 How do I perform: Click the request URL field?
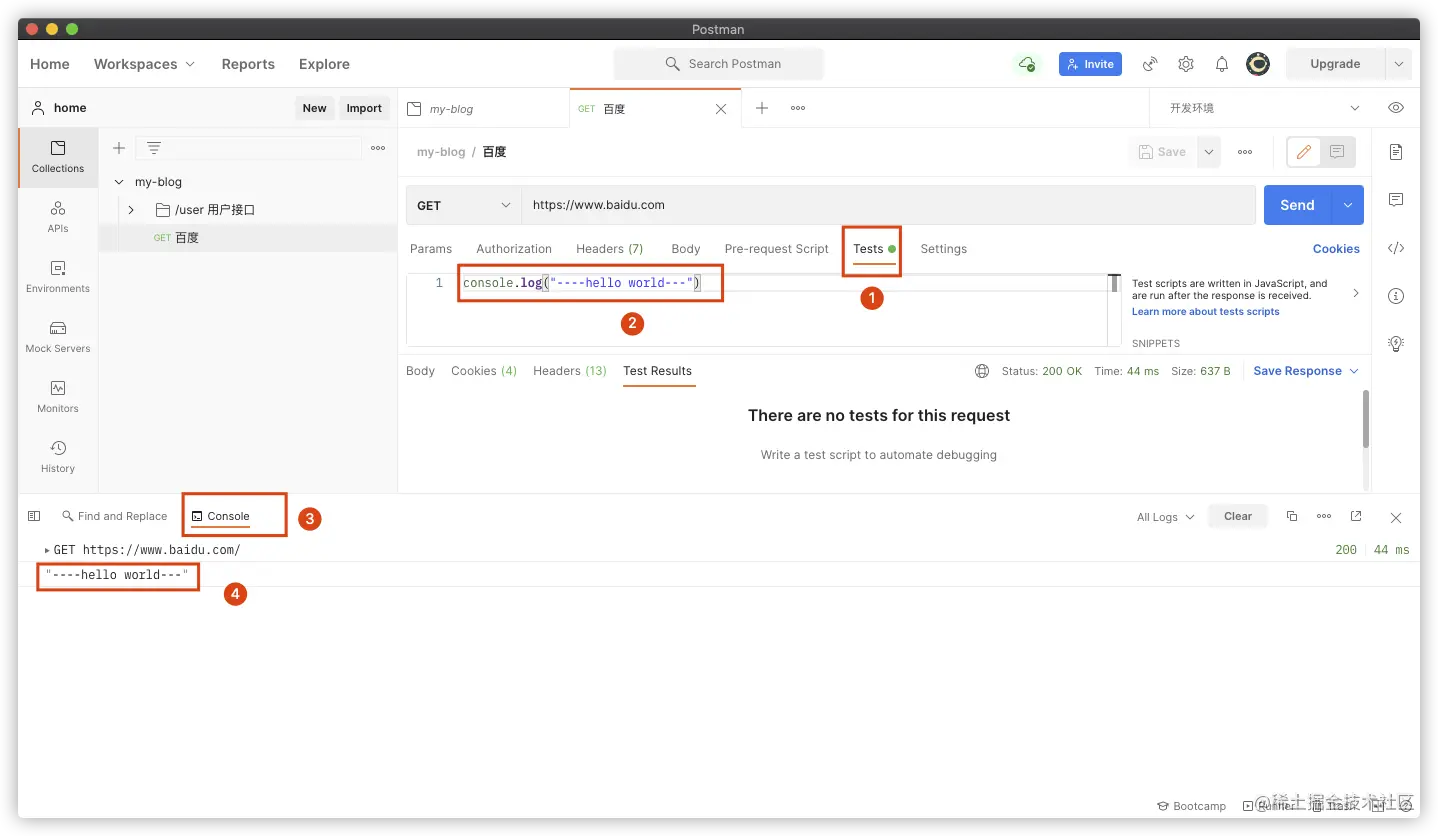pos(888,205)
